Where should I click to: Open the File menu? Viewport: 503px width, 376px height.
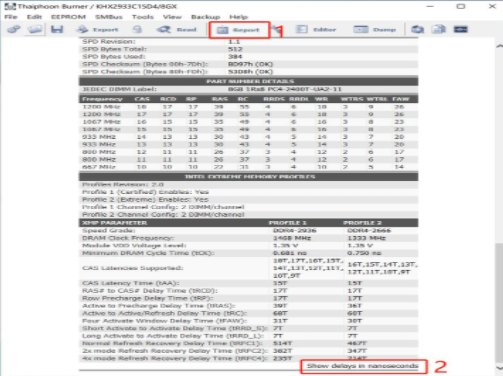click(11, 17)
